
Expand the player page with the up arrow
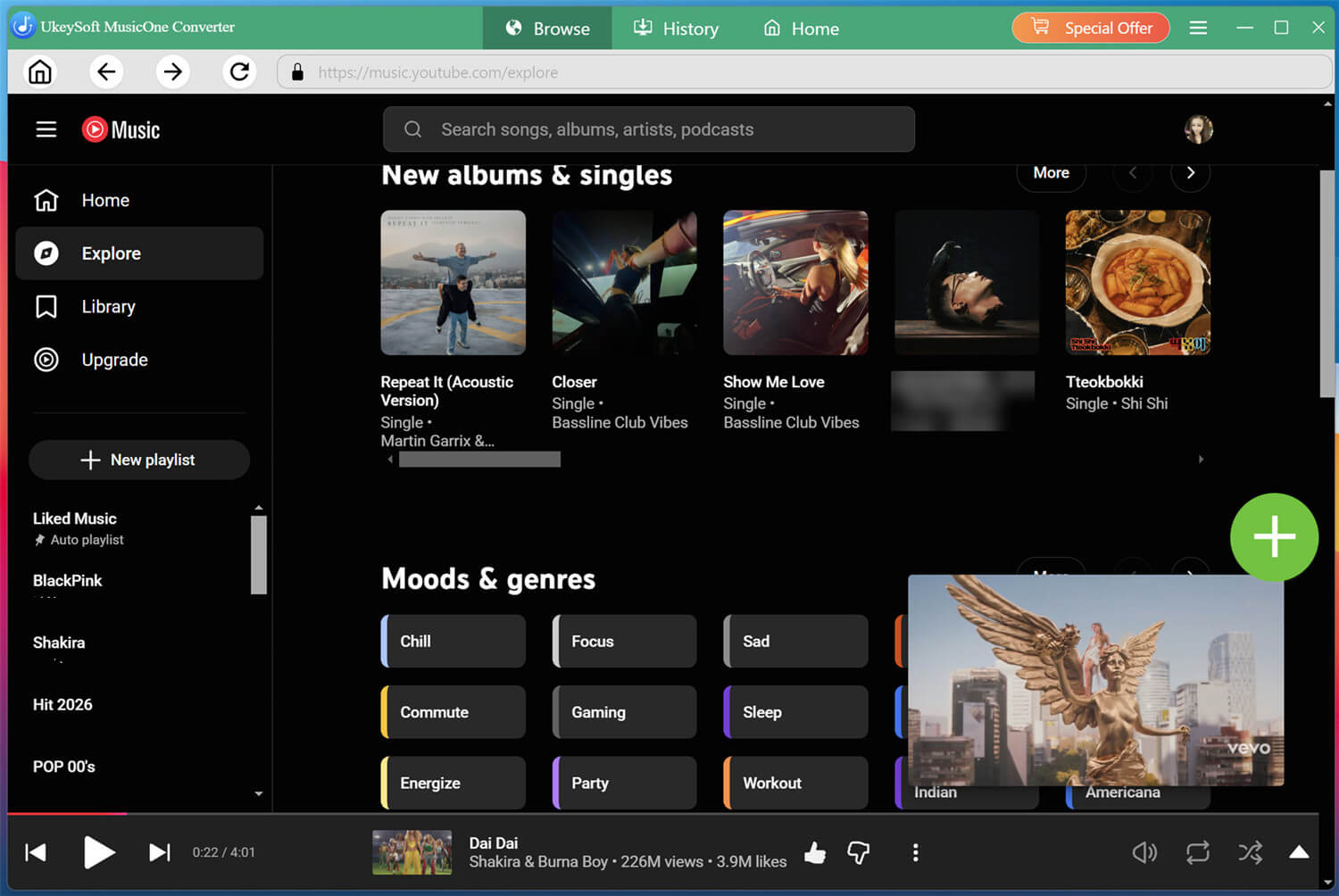click(x=1299, y=852)
